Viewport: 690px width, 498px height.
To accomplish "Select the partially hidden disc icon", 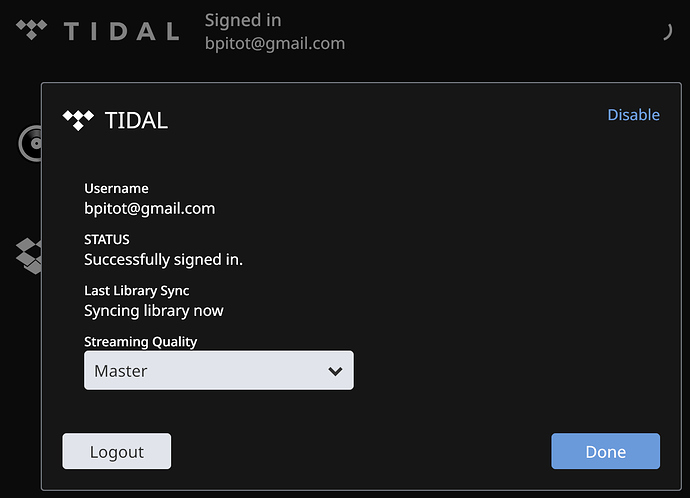I will pos(30,143).
